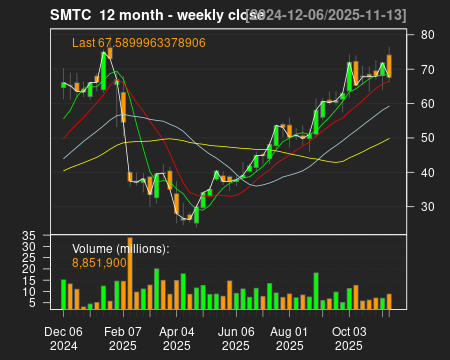Image resolution: width=450 pixels, height=360 pixels.
Task: Click the 40 price axis label
Action: point(427,173)
